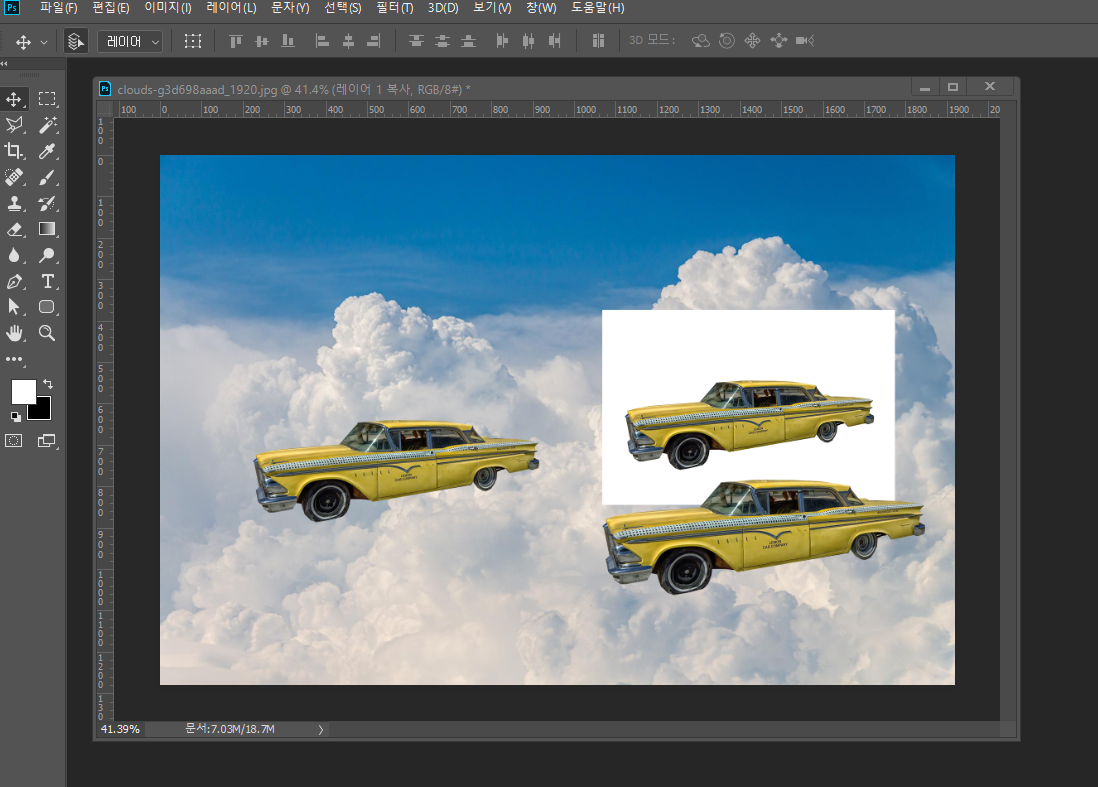The width and height of the screenshot is (1098, 787).
Task: Select the Eraser tool
Action: pyautogui.click(x=14, y=230)
